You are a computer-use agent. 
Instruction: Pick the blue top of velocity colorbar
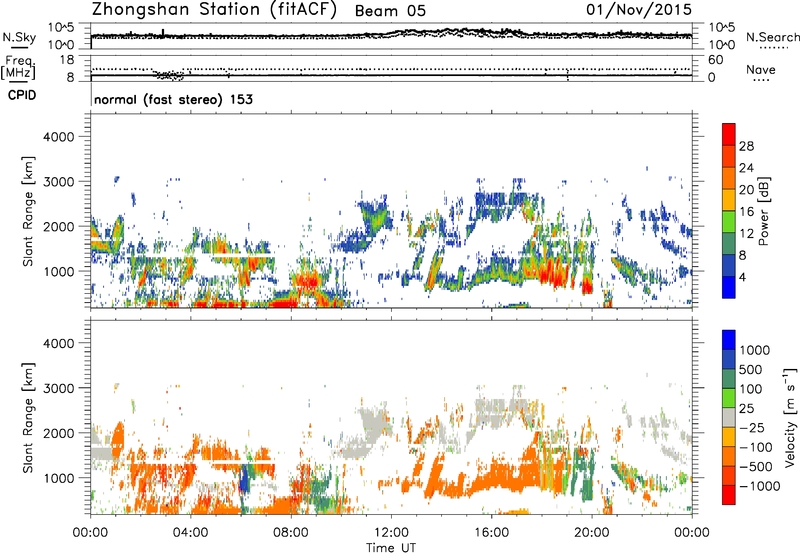[729, 340]
